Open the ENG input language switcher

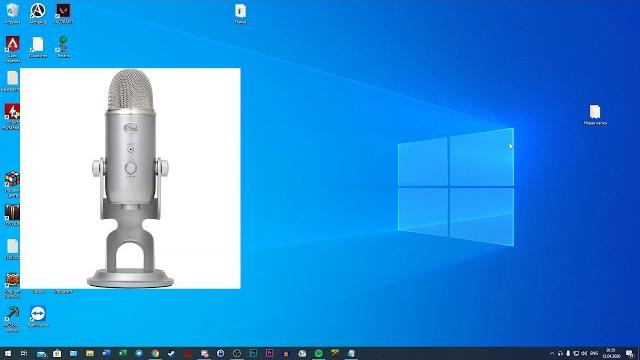pos(594,353)
